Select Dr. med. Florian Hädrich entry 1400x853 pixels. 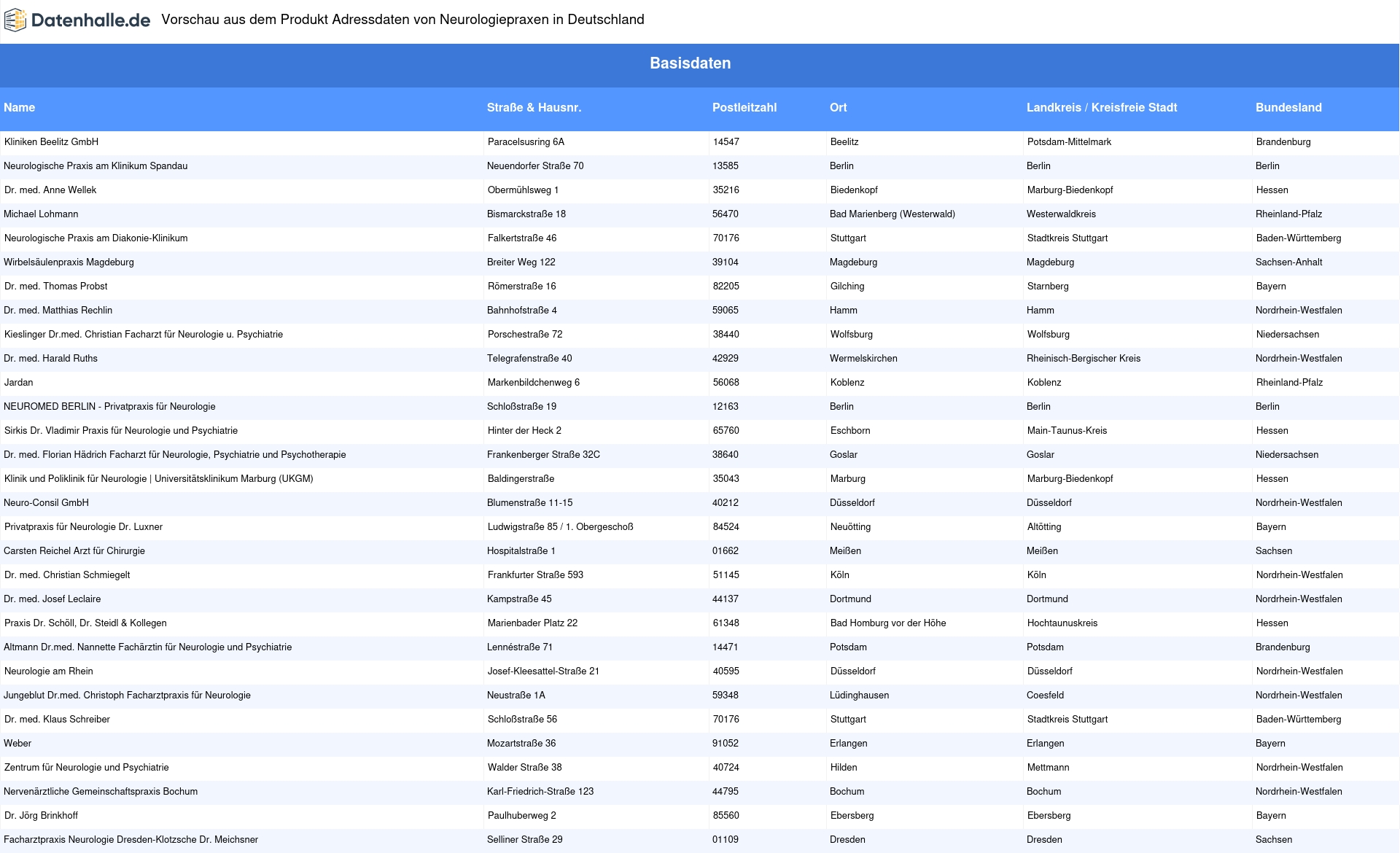coord(175,455)
